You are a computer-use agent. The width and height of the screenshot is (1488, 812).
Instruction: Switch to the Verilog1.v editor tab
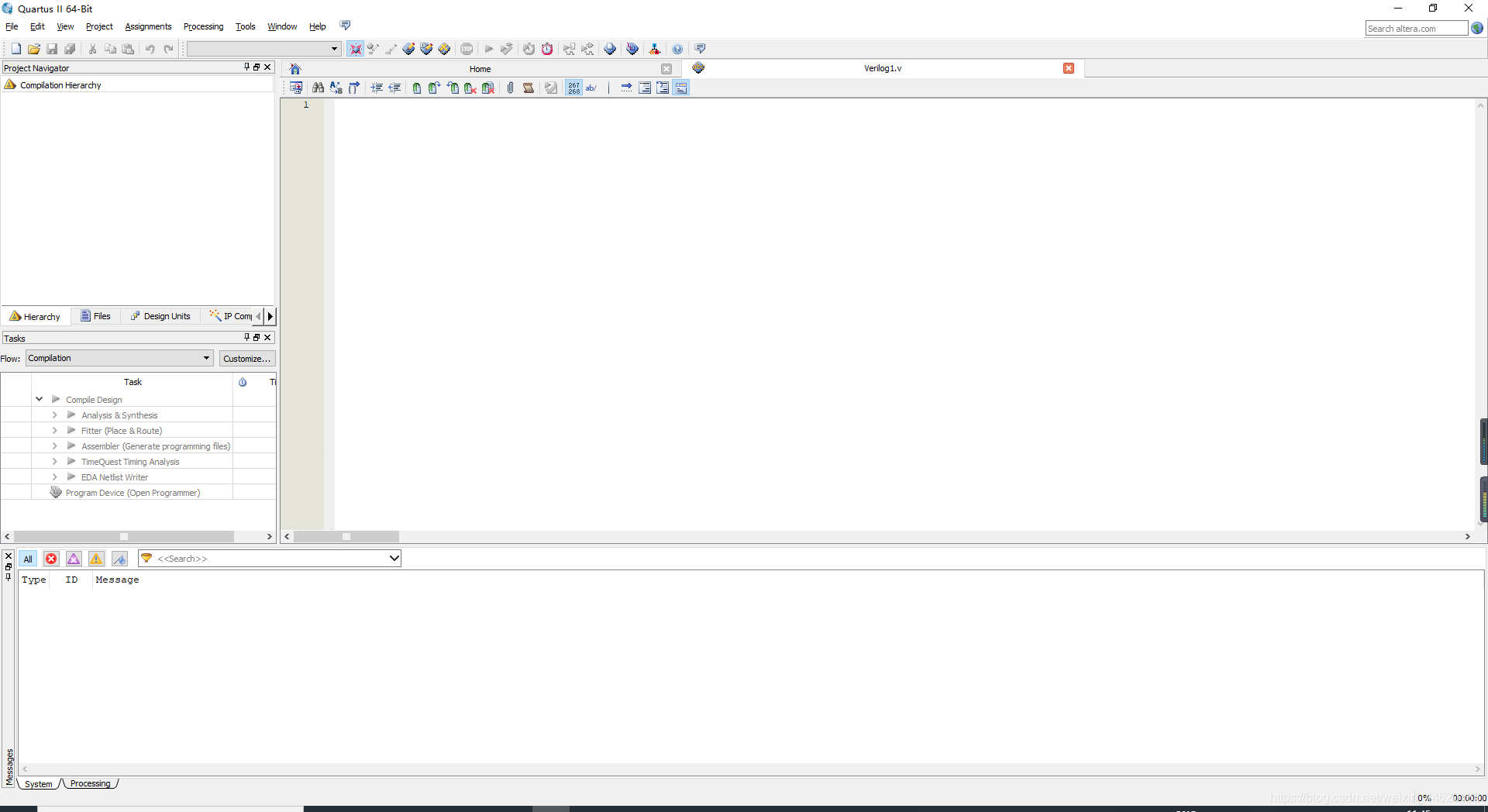pyautogui.click(x=883, y=68)
